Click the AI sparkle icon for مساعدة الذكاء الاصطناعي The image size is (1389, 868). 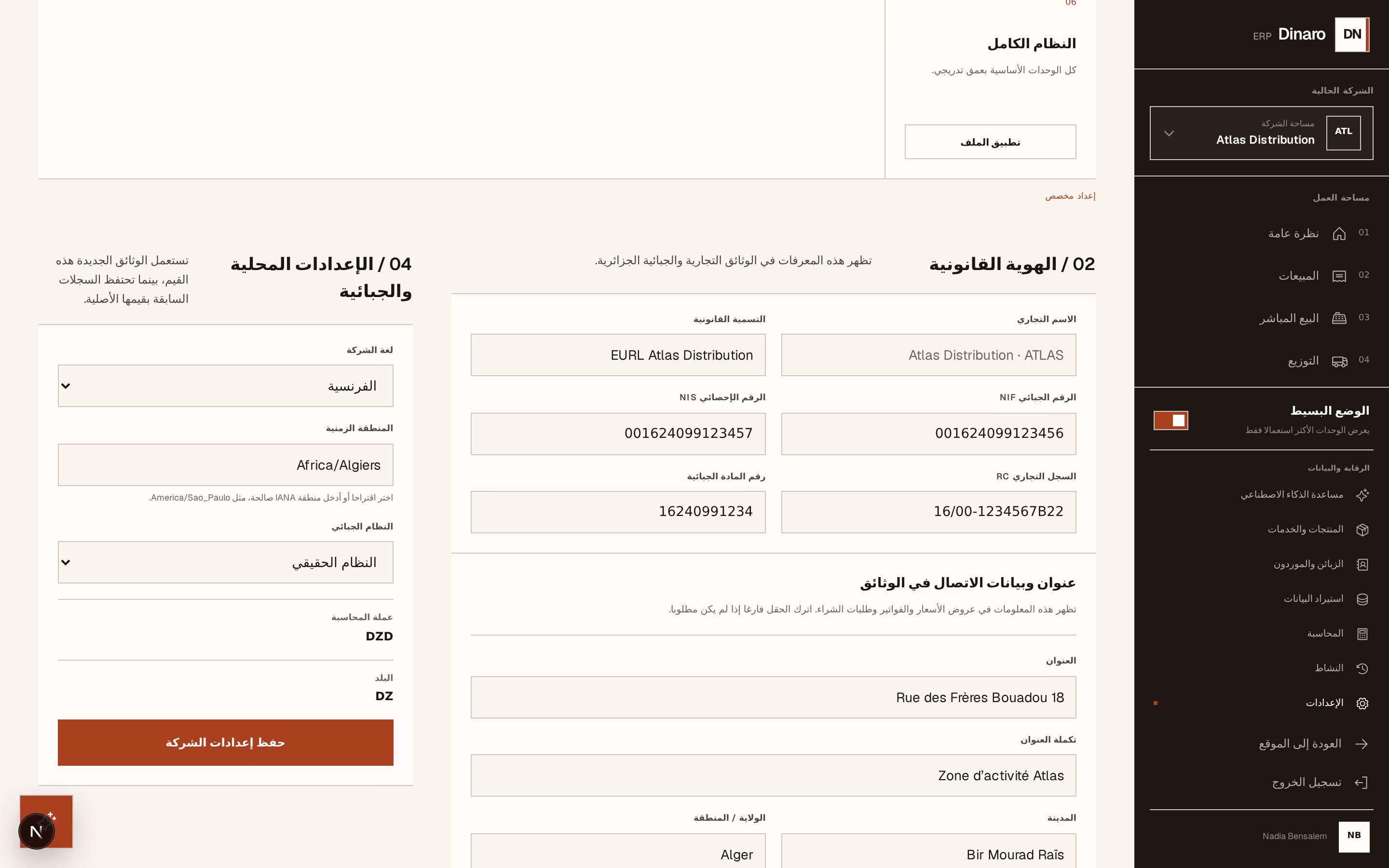pos(1362,495)
